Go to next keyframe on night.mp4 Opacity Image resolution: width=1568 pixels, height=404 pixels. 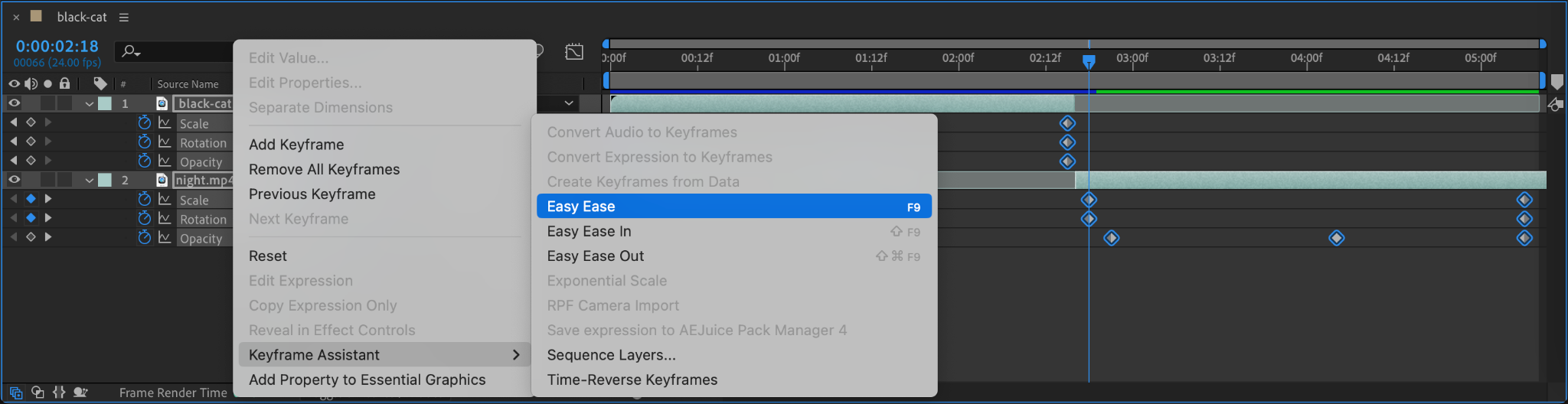[x=48, y=237]
